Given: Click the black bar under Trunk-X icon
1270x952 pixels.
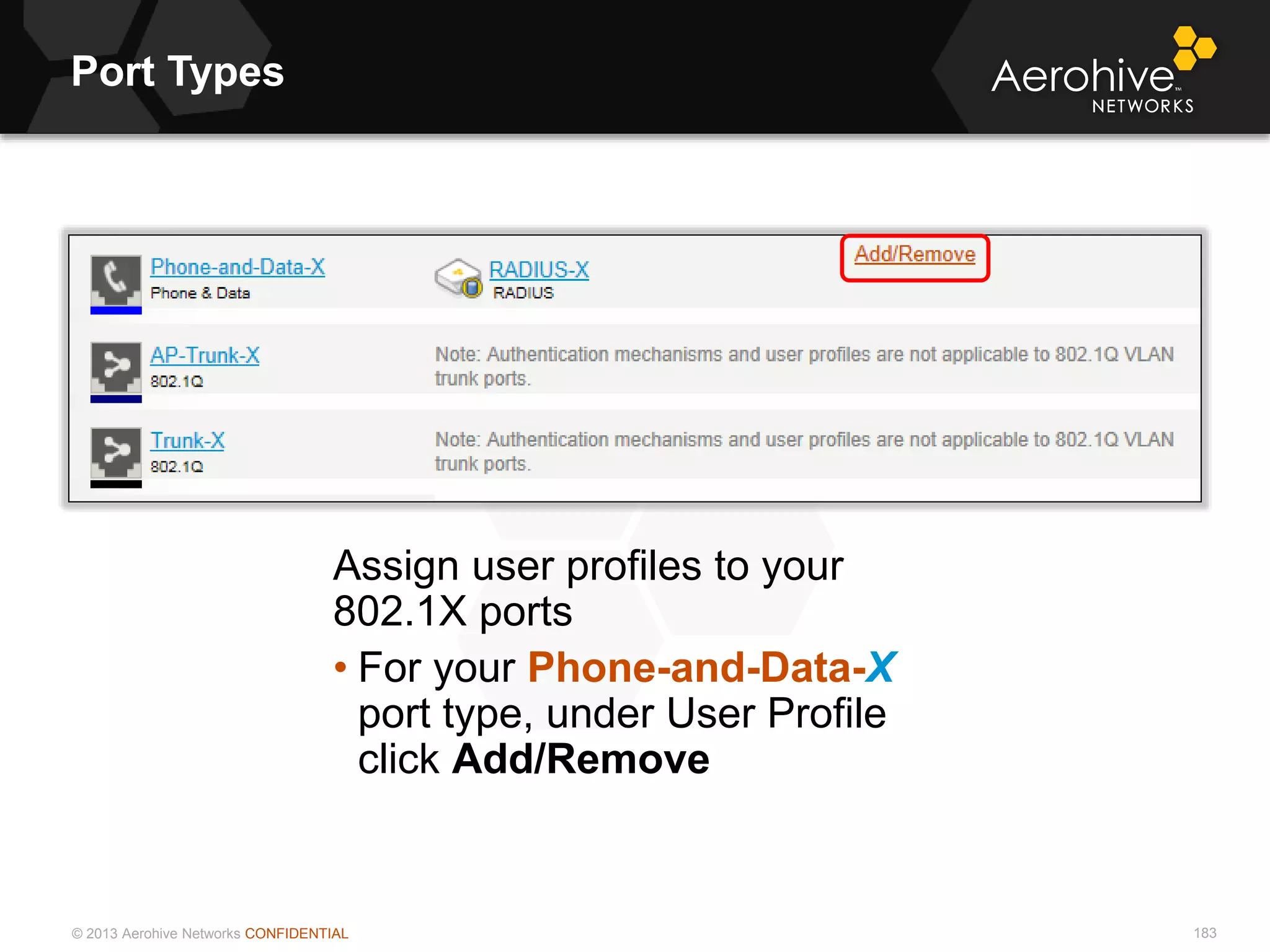Looking at the screenshot, I should [116, 484].
